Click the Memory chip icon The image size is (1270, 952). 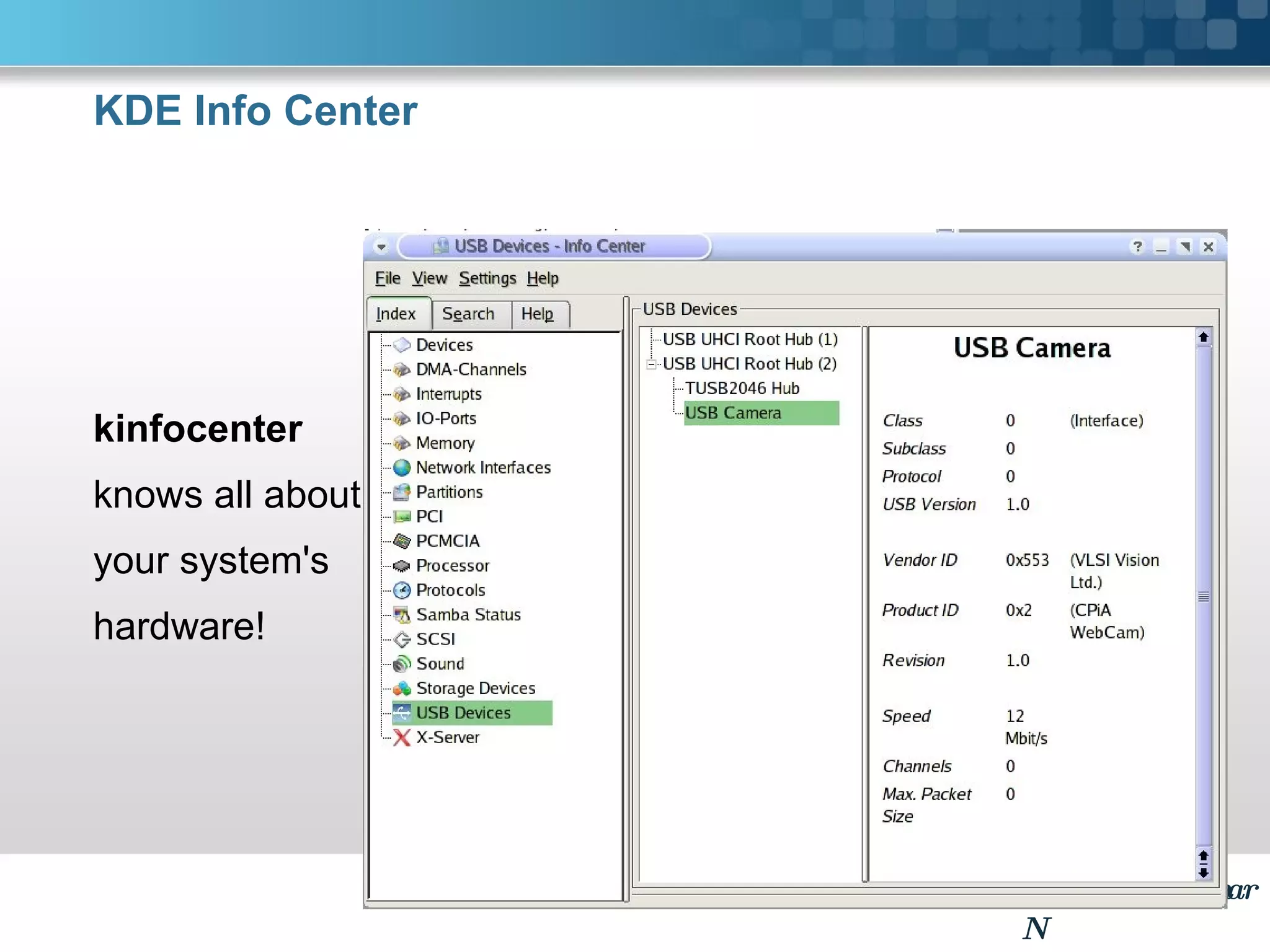point(402,443)
